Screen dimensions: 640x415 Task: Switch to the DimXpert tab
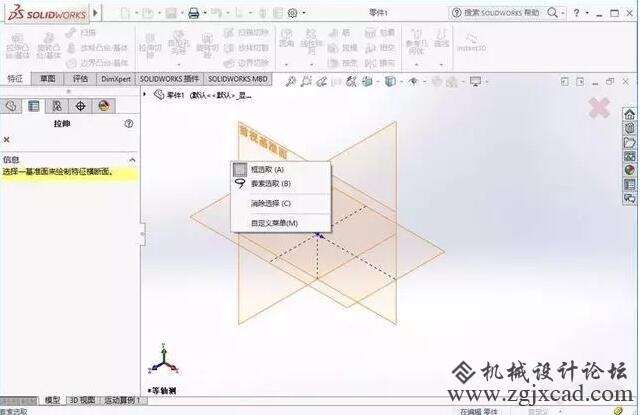116,78
